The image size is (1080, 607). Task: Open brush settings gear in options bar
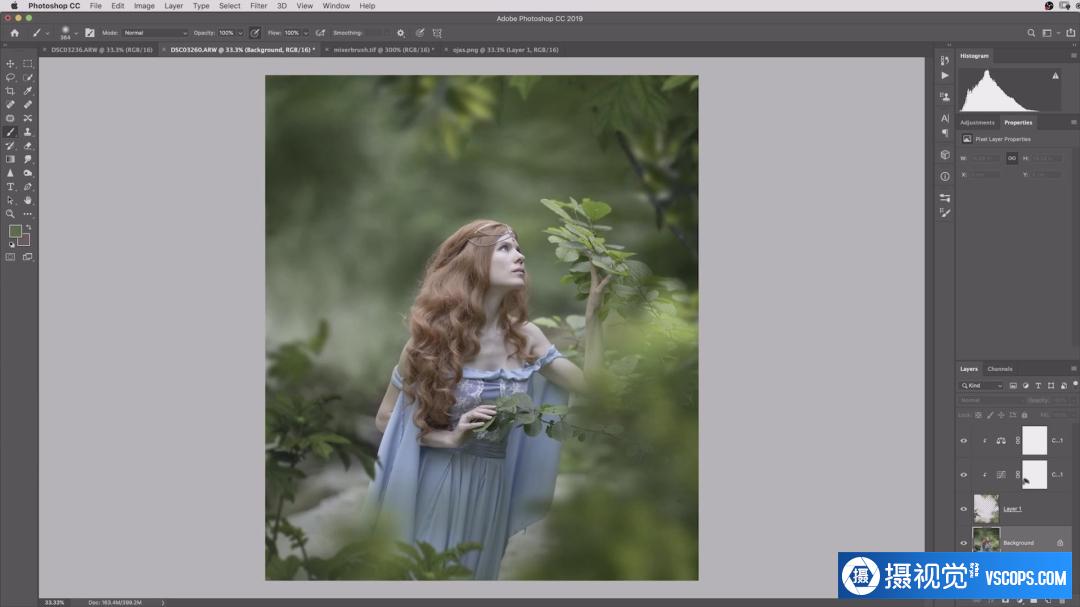coord(401,32)
